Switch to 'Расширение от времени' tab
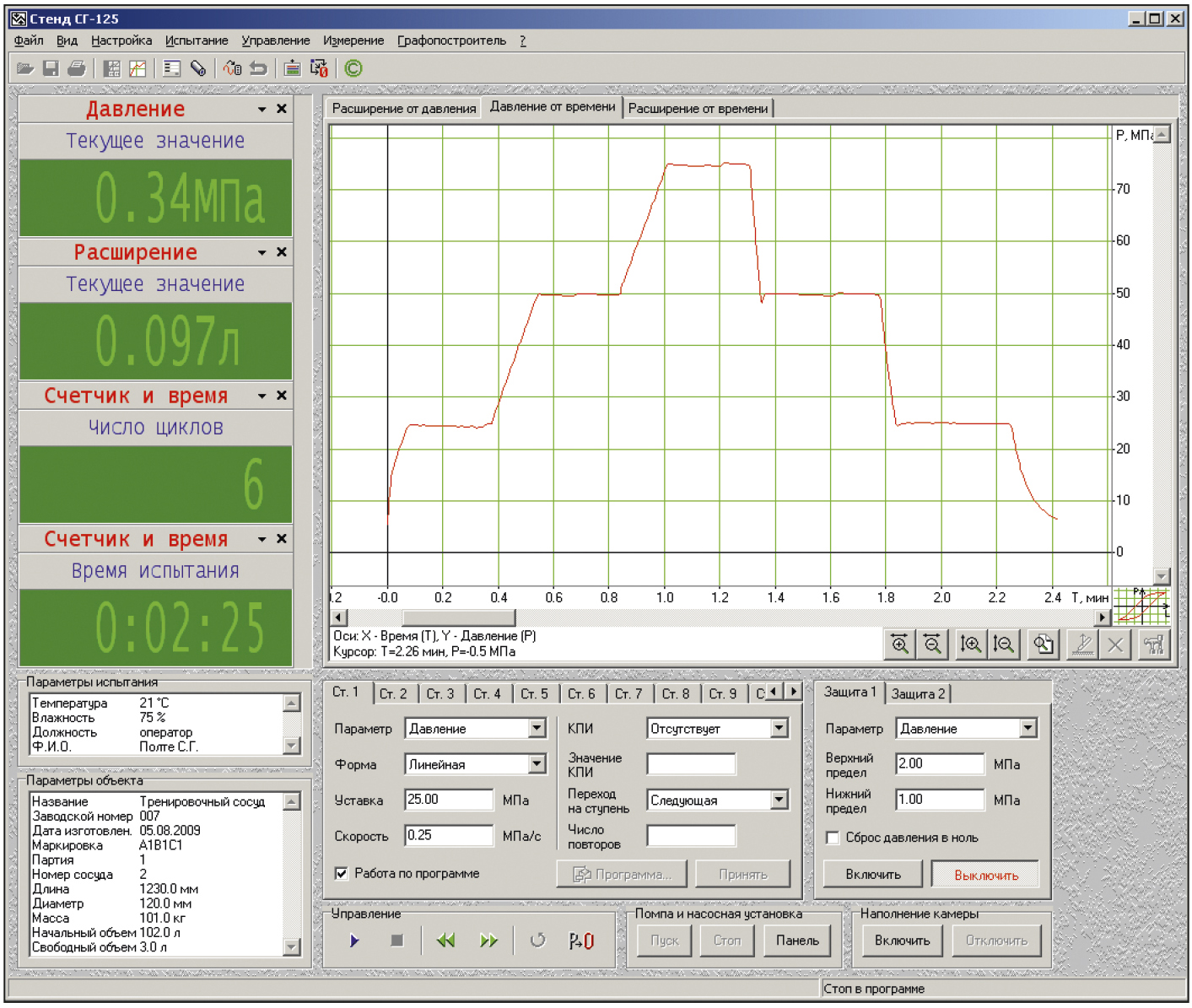This screenshot has width=1192, height=1008. tap(698, 109)
